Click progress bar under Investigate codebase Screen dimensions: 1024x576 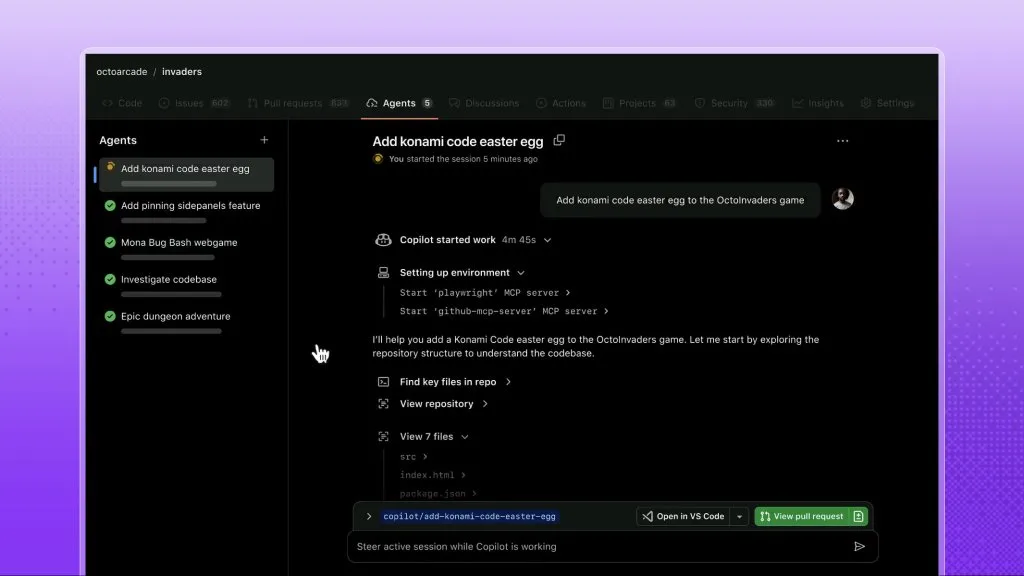pyautogui.click(x=171, y=295)
